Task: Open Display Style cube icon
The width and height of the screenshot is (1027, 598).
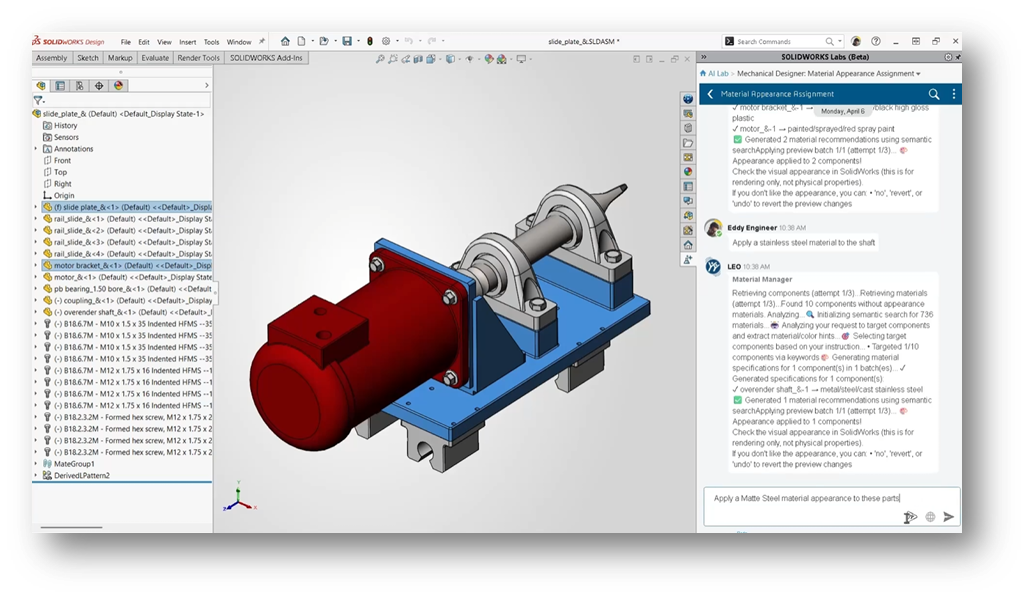Action: click(x=450, y=59)
